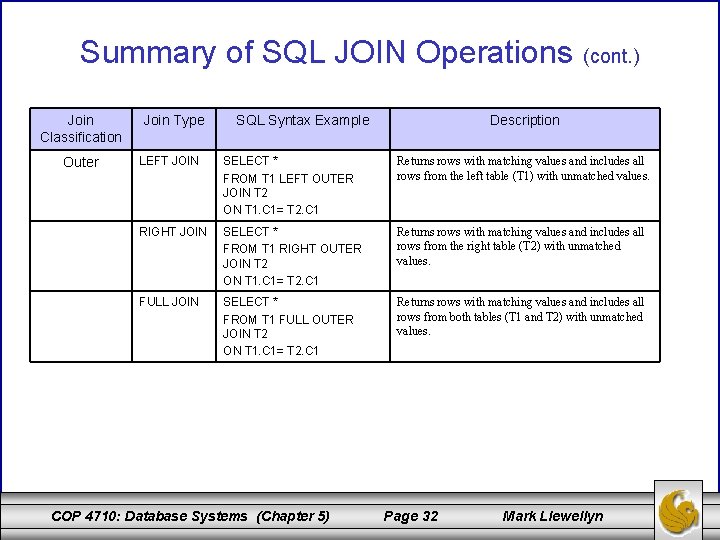Click 'FROM T1 FULL OUTER' syntax line

pos(288,320)
